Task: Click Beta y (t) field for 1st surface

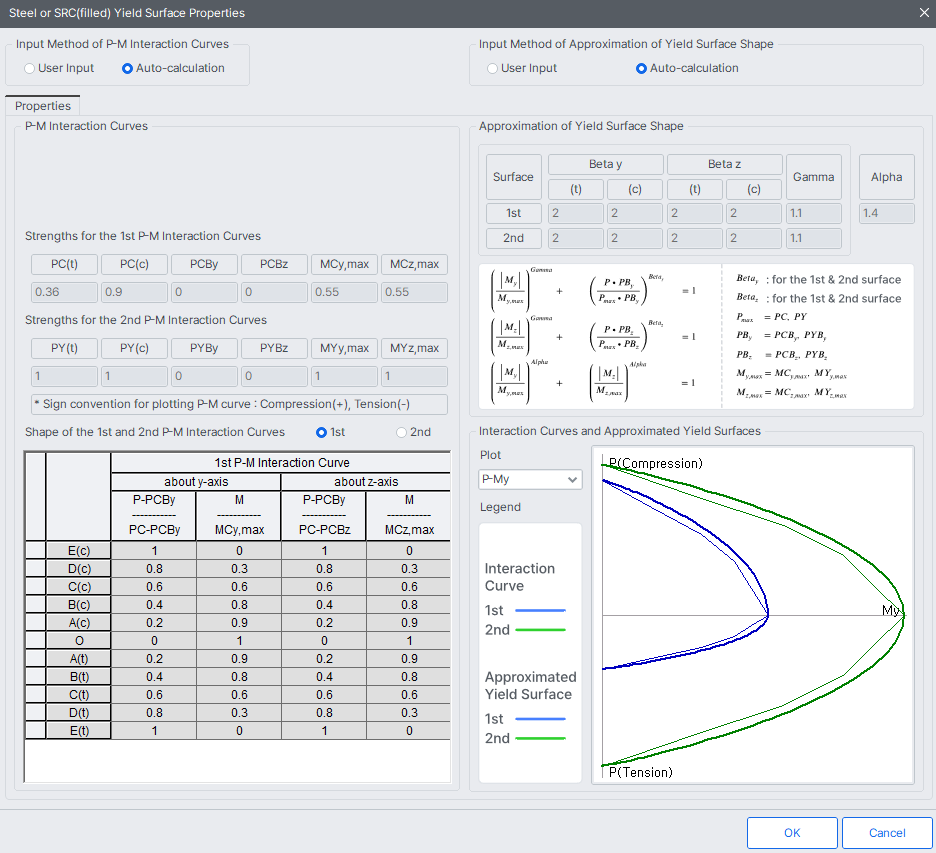Action: 575,213
